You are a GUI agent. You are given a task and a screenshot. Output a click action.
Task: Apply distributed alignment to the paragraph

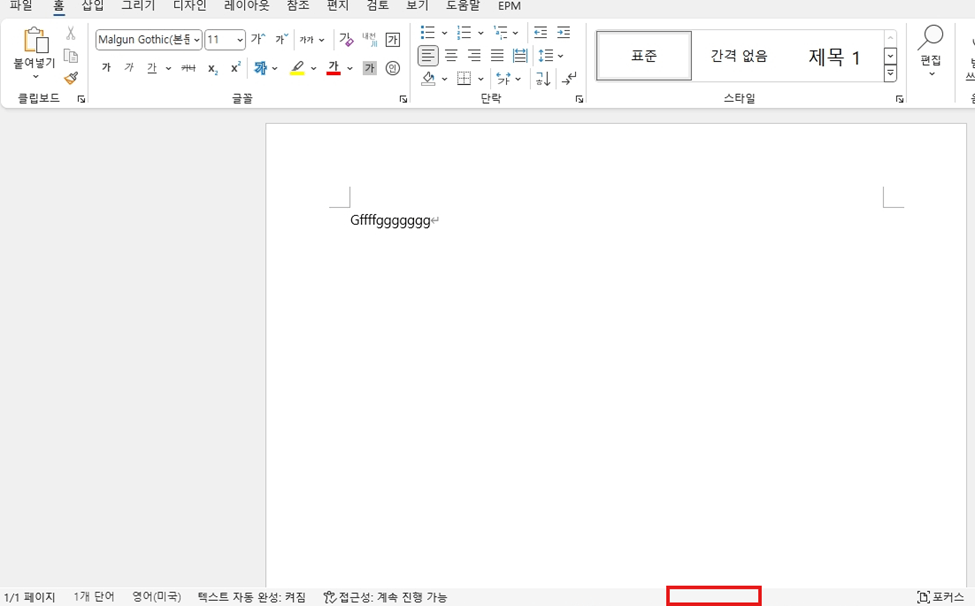pos(520,56)
